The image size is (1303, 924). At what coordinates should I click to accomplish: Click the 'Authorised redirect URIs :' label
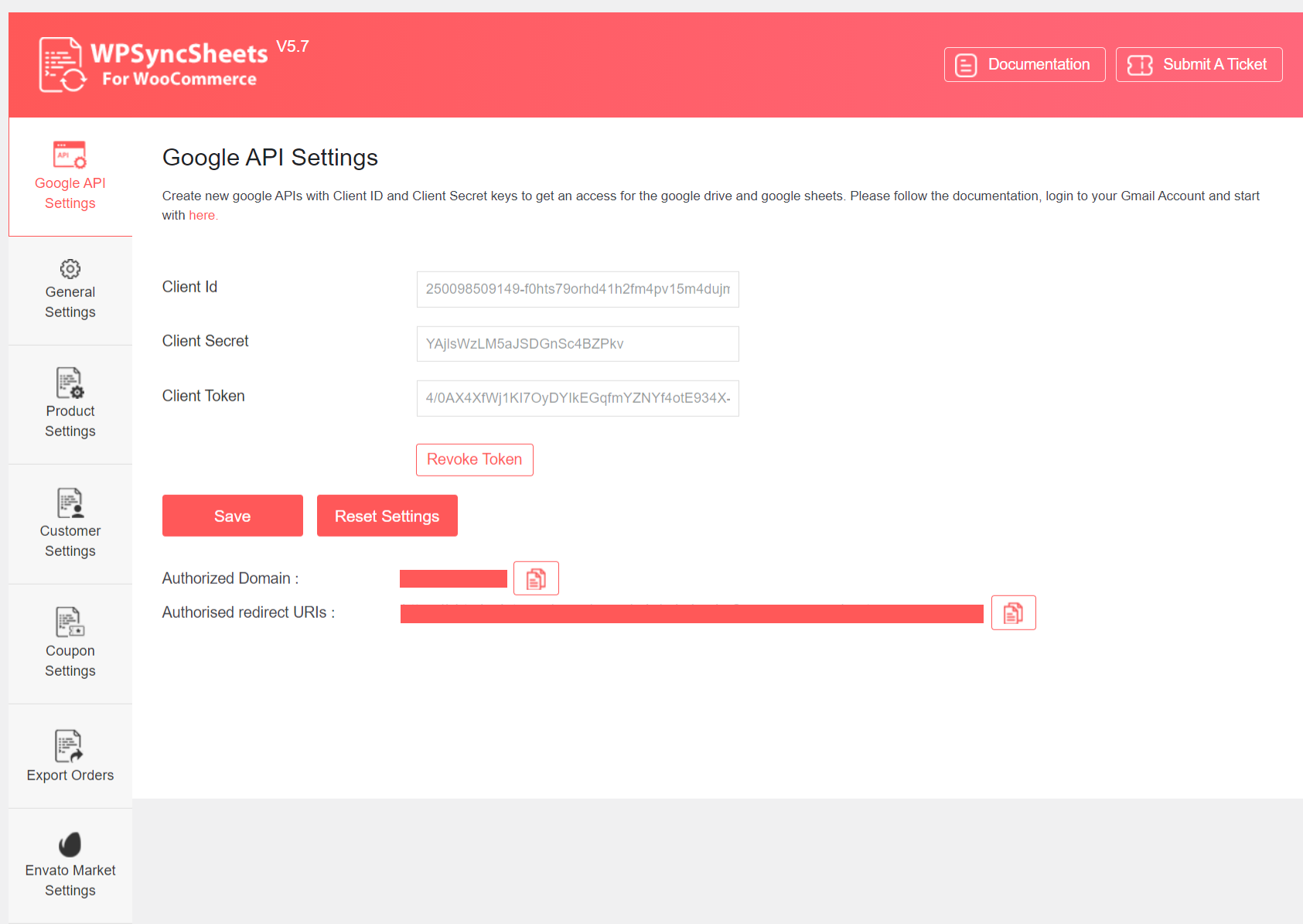pos(248,612)
